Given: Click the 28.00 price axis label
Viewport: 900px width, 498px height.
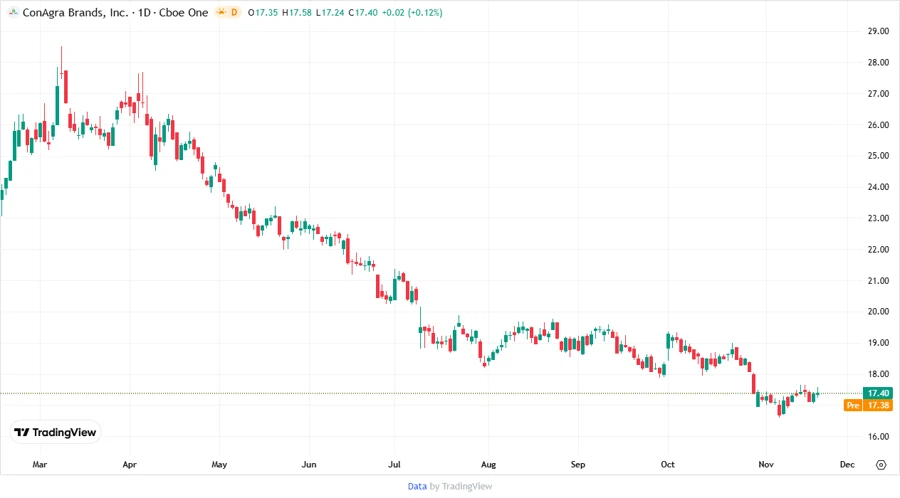Looking at the screenshot, I should click(878, 63).
